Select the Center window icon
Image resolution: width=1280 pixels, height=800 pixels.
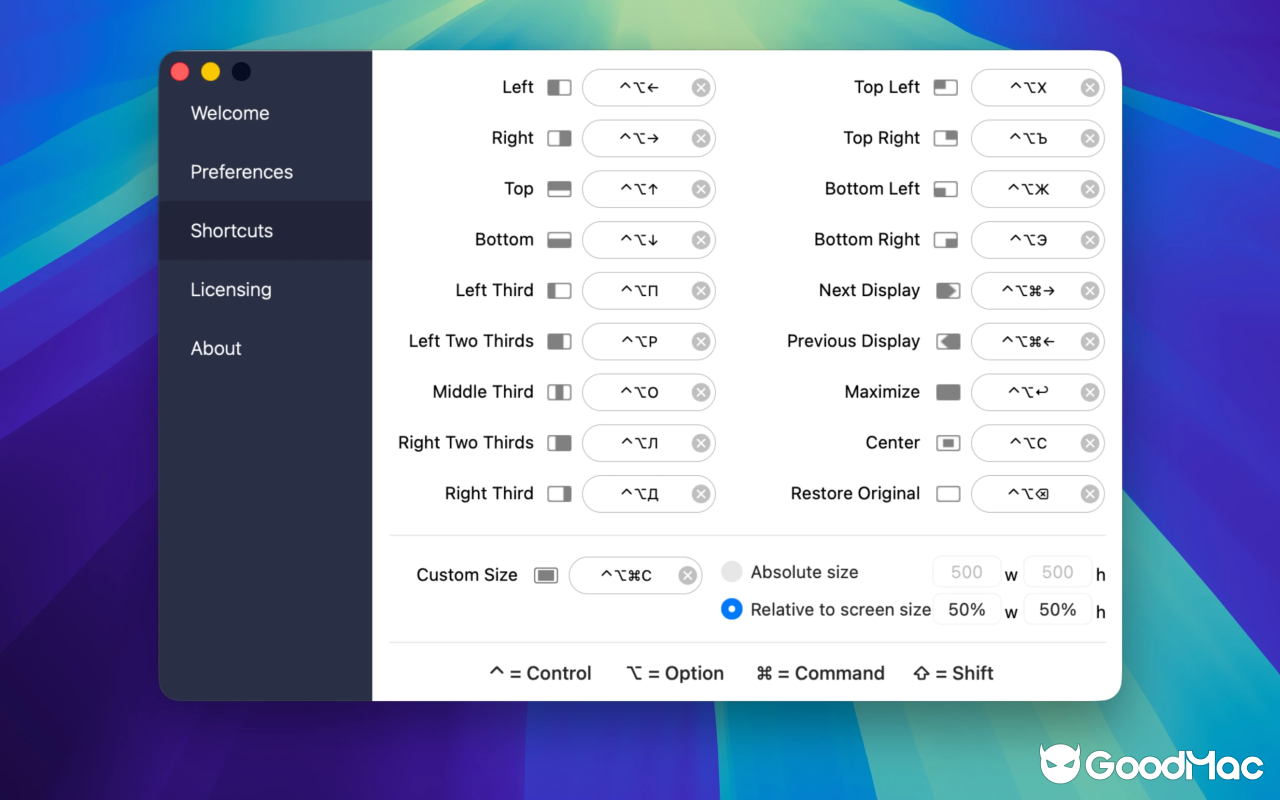point(945,443)
